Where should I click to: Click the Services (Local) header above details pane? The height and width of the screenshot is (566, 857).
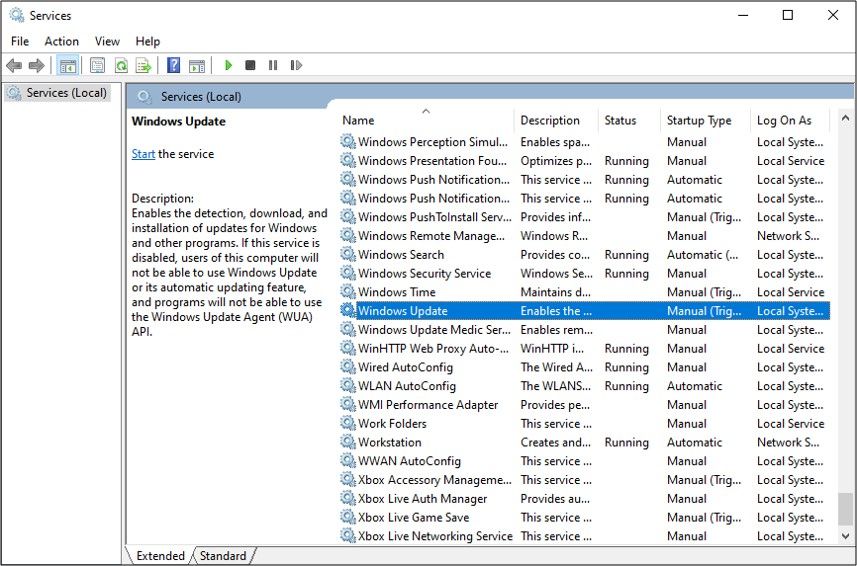point(201,97)
